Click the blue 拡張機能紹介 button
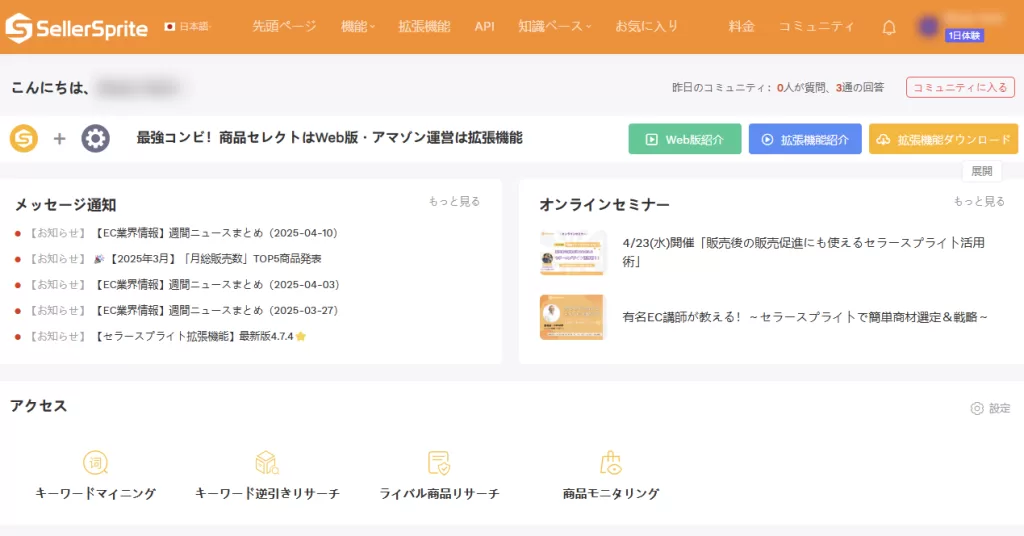The height and width of the screenshot is (536, 1024). (805, 139)
